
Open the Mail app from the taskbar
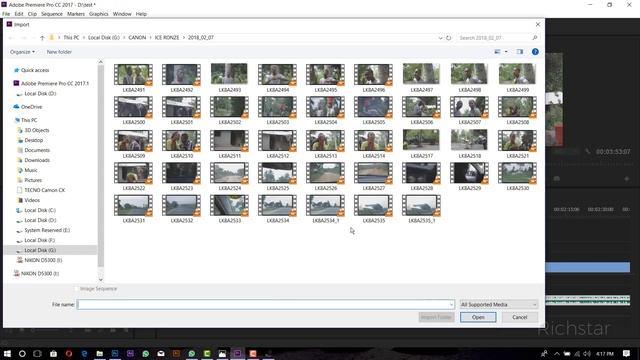[x=161, y=353]
